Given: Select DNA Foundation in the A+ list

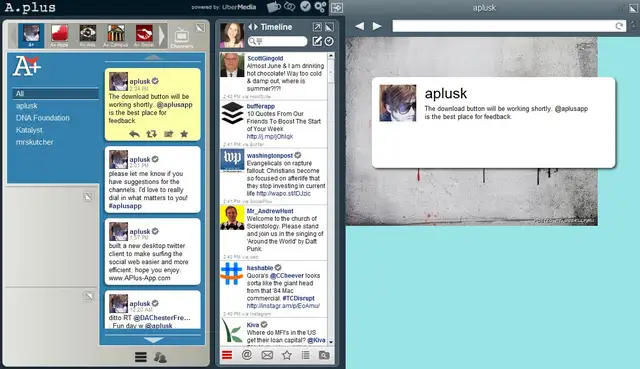Looking at the screenshot, I should click(42, 118).
